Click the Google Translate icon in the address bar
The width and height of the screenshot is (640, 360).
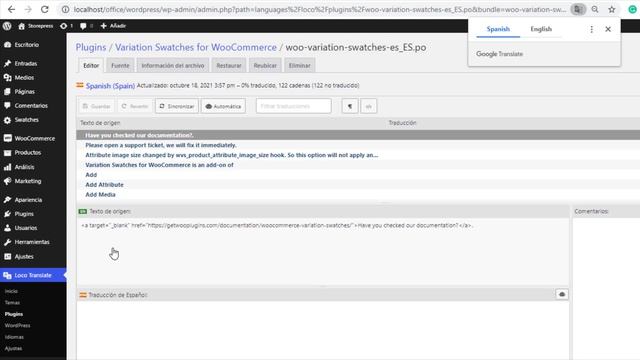[x=578, y=9]
